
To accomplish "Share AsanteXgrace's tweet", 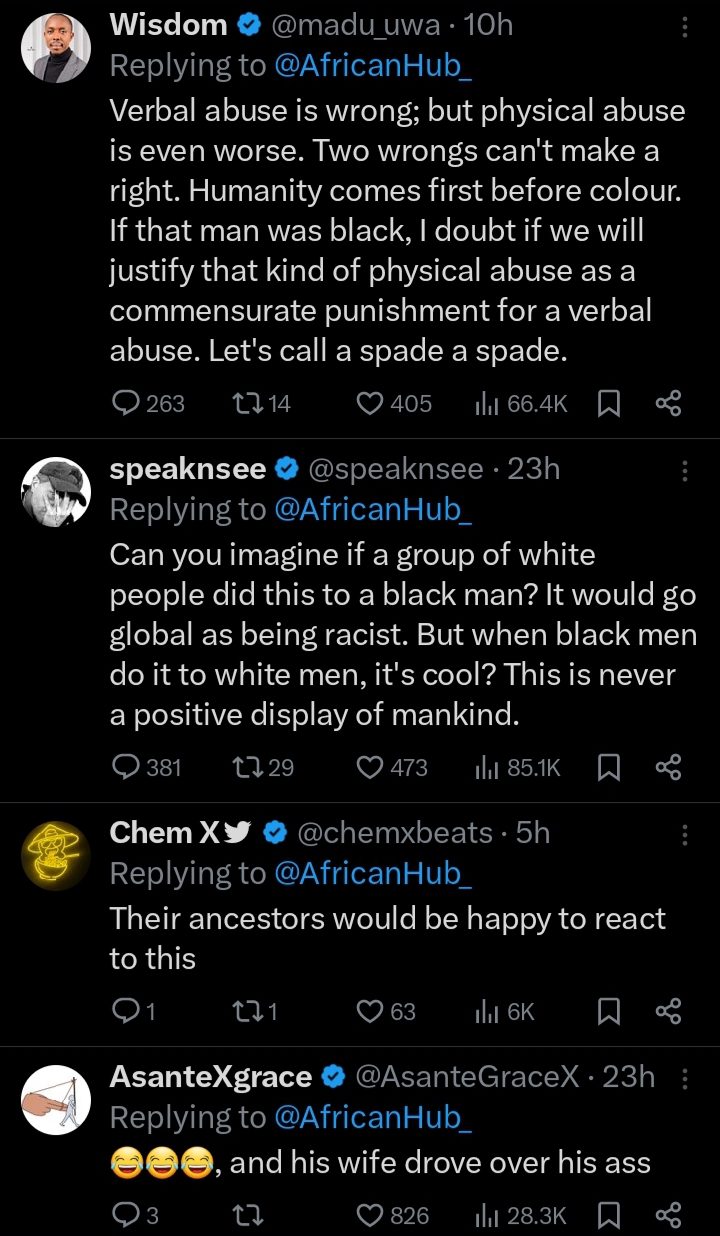I will pyautogui.click(x=668, y=1215).
